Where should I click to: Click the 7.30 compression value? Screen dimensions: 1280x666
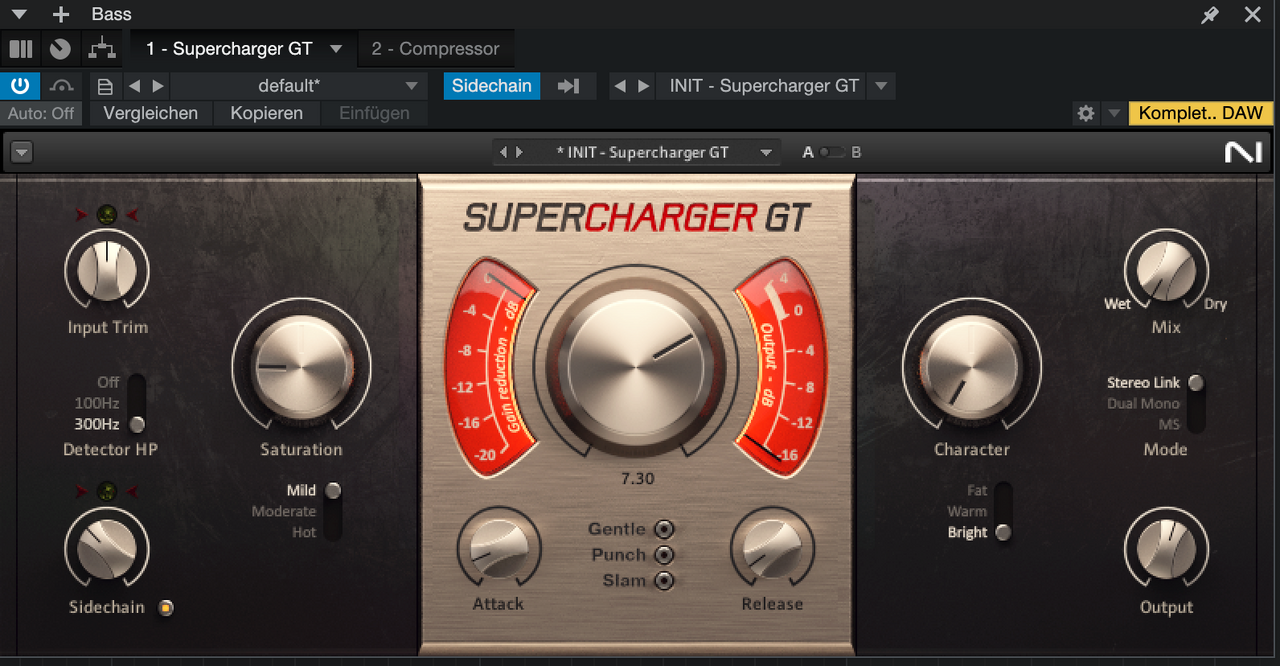pos(637,479)
